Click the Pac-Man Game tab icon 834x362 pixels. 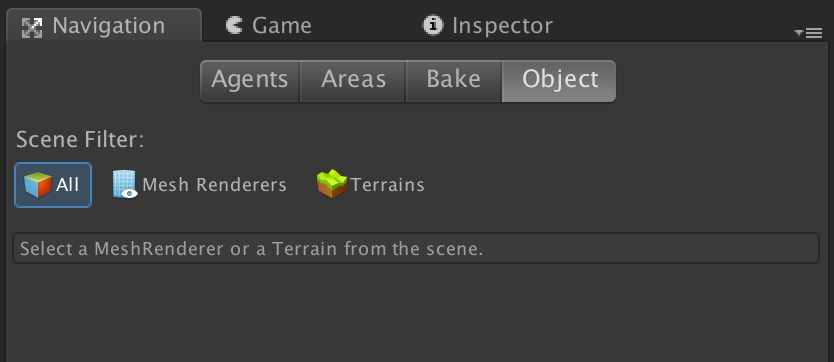[234, 25]
